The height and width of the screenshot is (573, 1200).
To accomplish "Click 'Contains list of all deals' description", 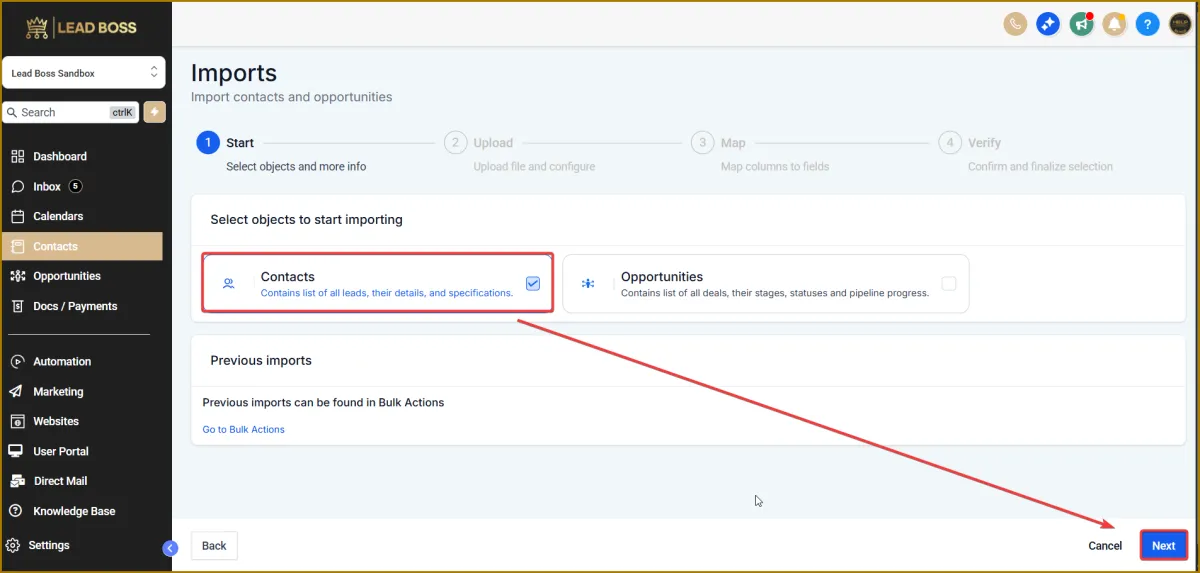I will (775, 293).
